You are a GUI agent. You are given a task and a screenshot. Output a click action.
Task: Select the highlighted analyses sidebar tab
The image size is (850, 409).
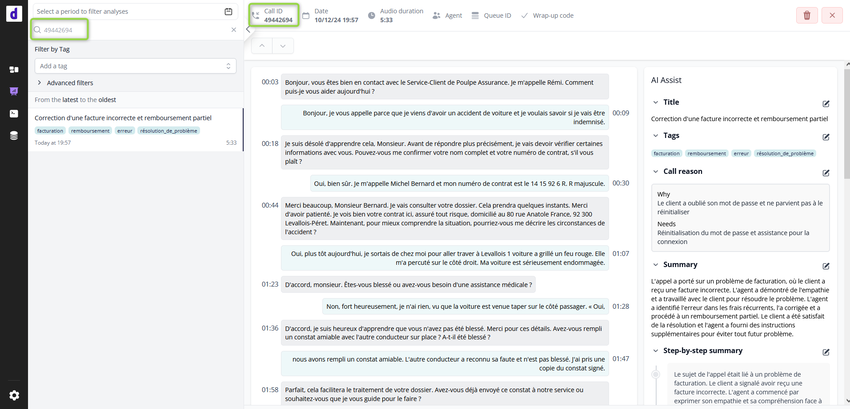(x=14, y=91)
